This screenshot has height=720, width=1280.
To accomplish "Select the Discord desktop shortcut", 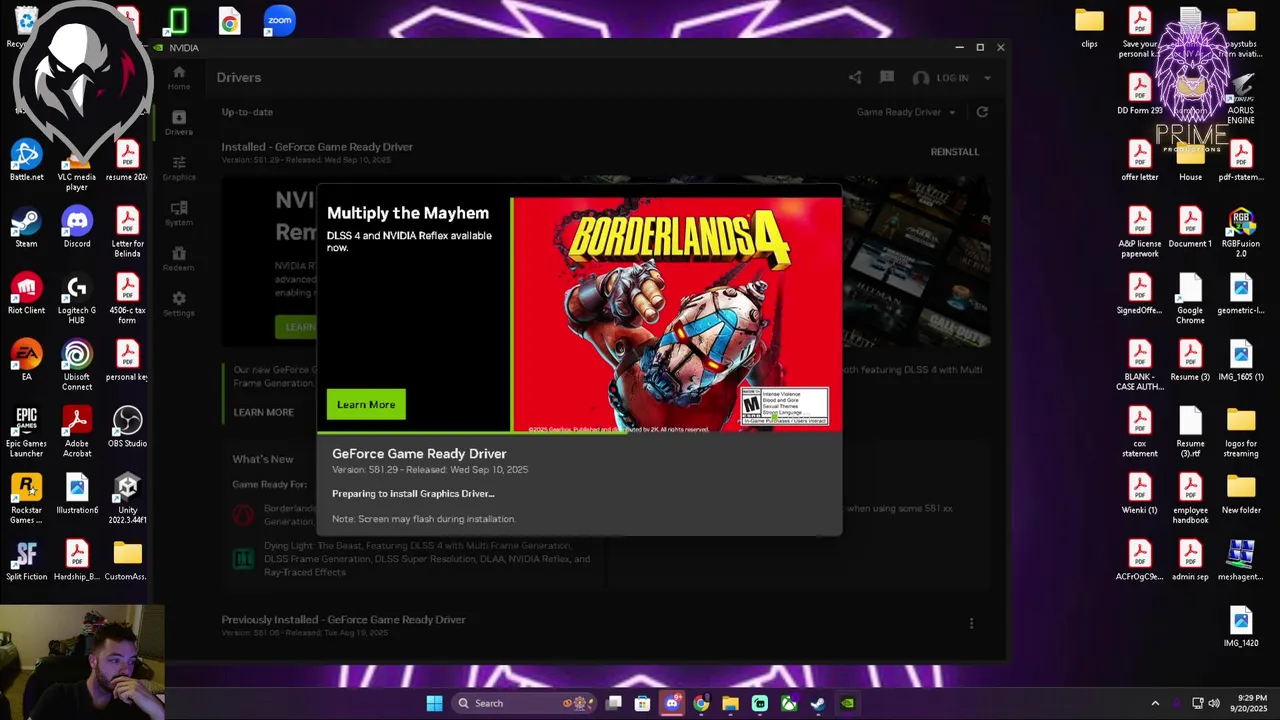I will [77, 227].
